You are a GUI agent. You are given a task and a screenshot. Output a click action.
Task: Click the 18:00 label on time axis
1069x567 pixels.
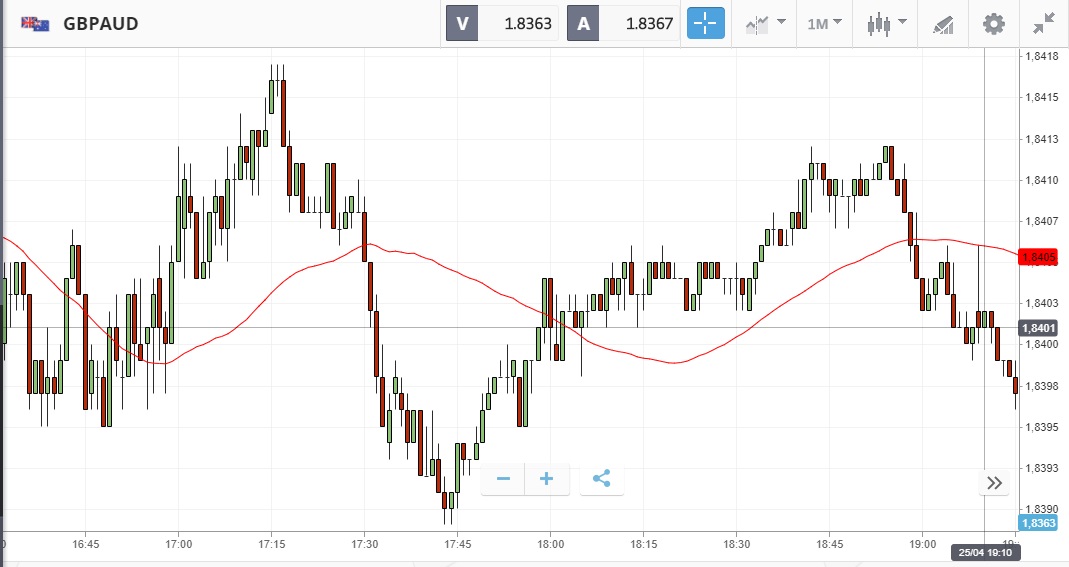[x=550, y=544]
